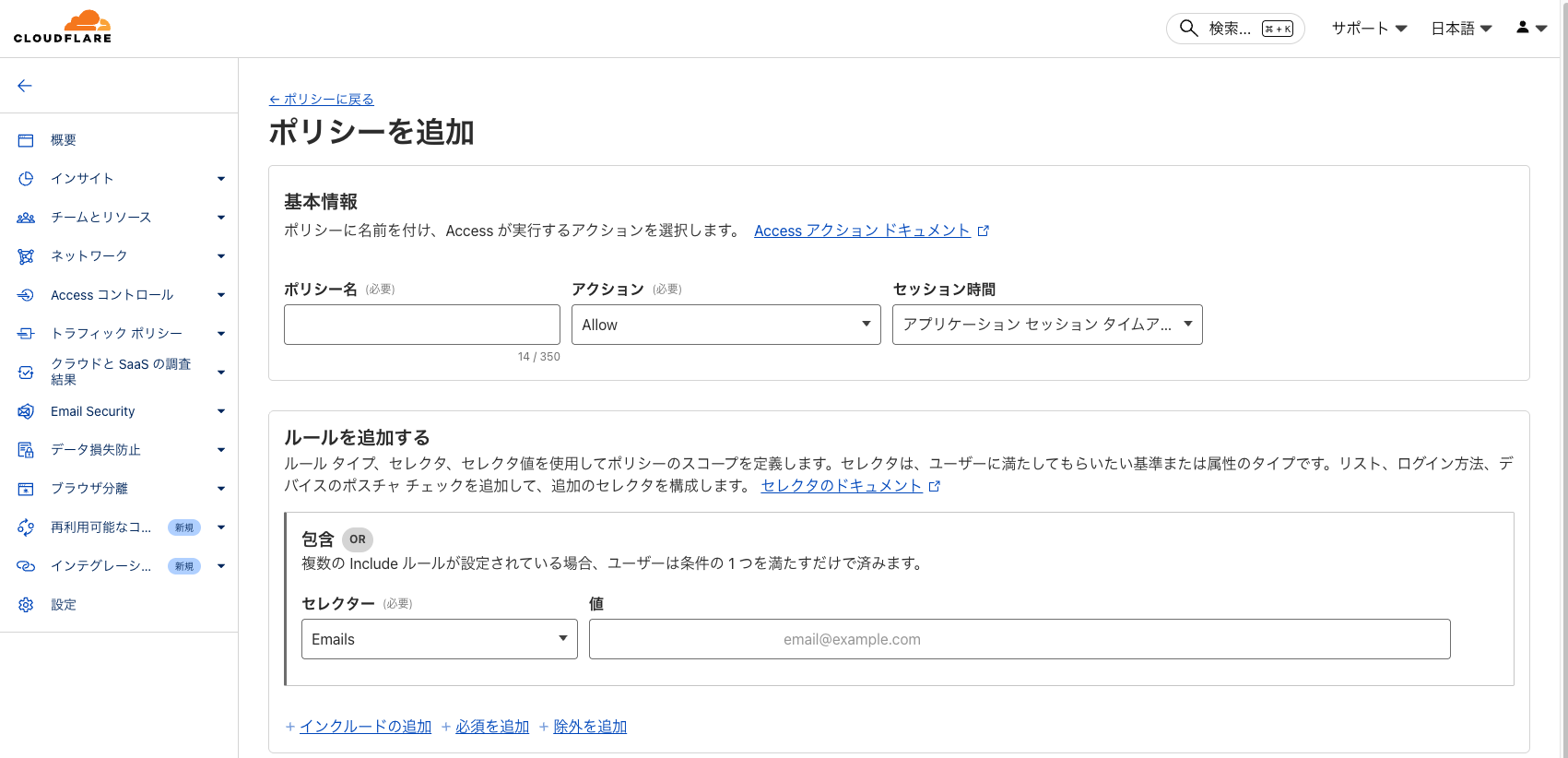Expand the トラフィック ポリシー menu arrow
This screenshot has height=758, width=1568.
click(221, 334)
